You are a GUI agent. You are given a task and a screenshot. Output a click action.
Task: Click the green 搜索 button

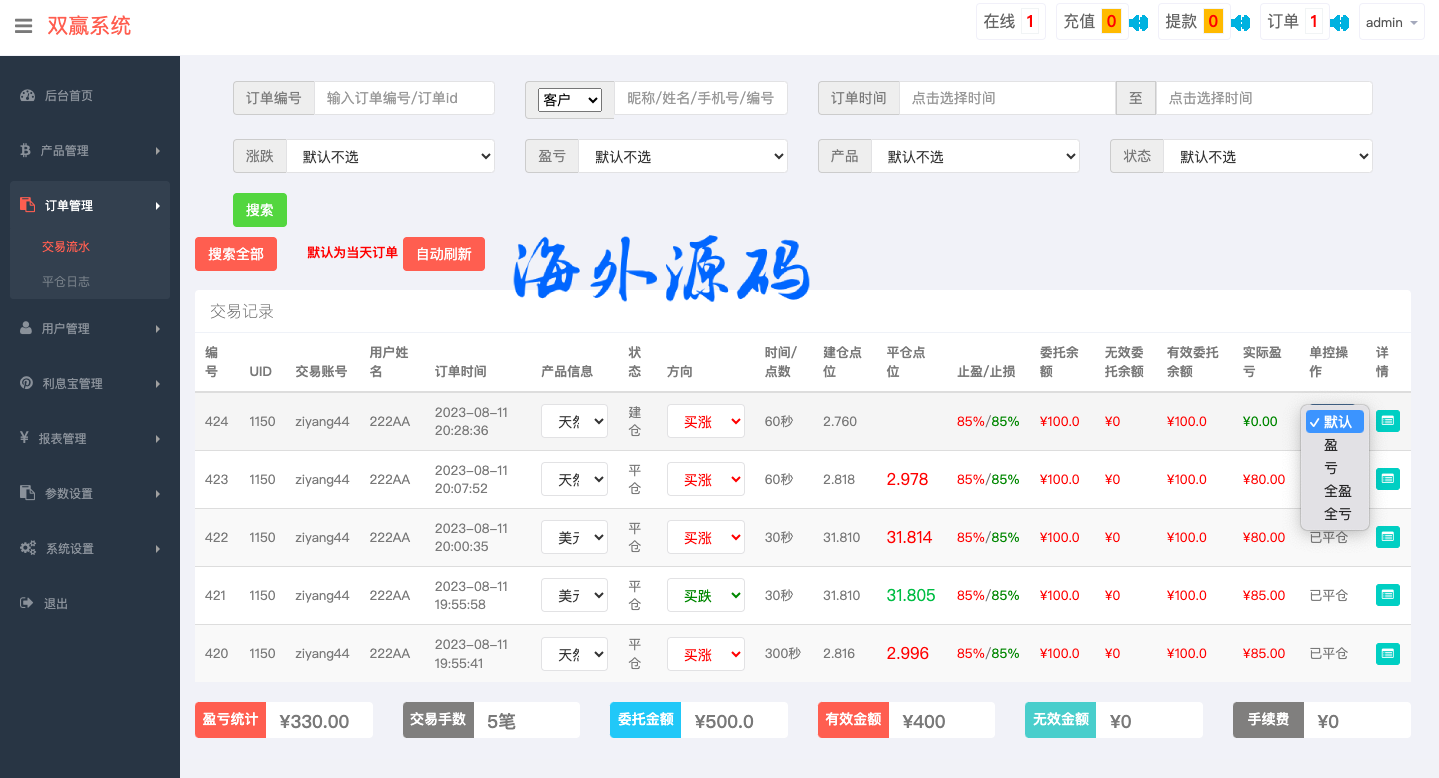[259, 210]
